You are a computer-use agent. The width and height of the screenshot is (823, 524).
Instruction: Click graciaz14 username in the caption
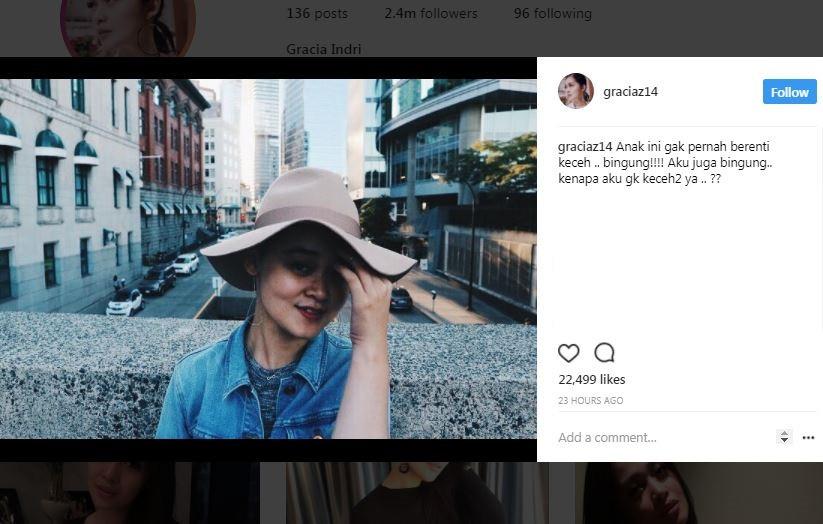(x=585, y=147)
